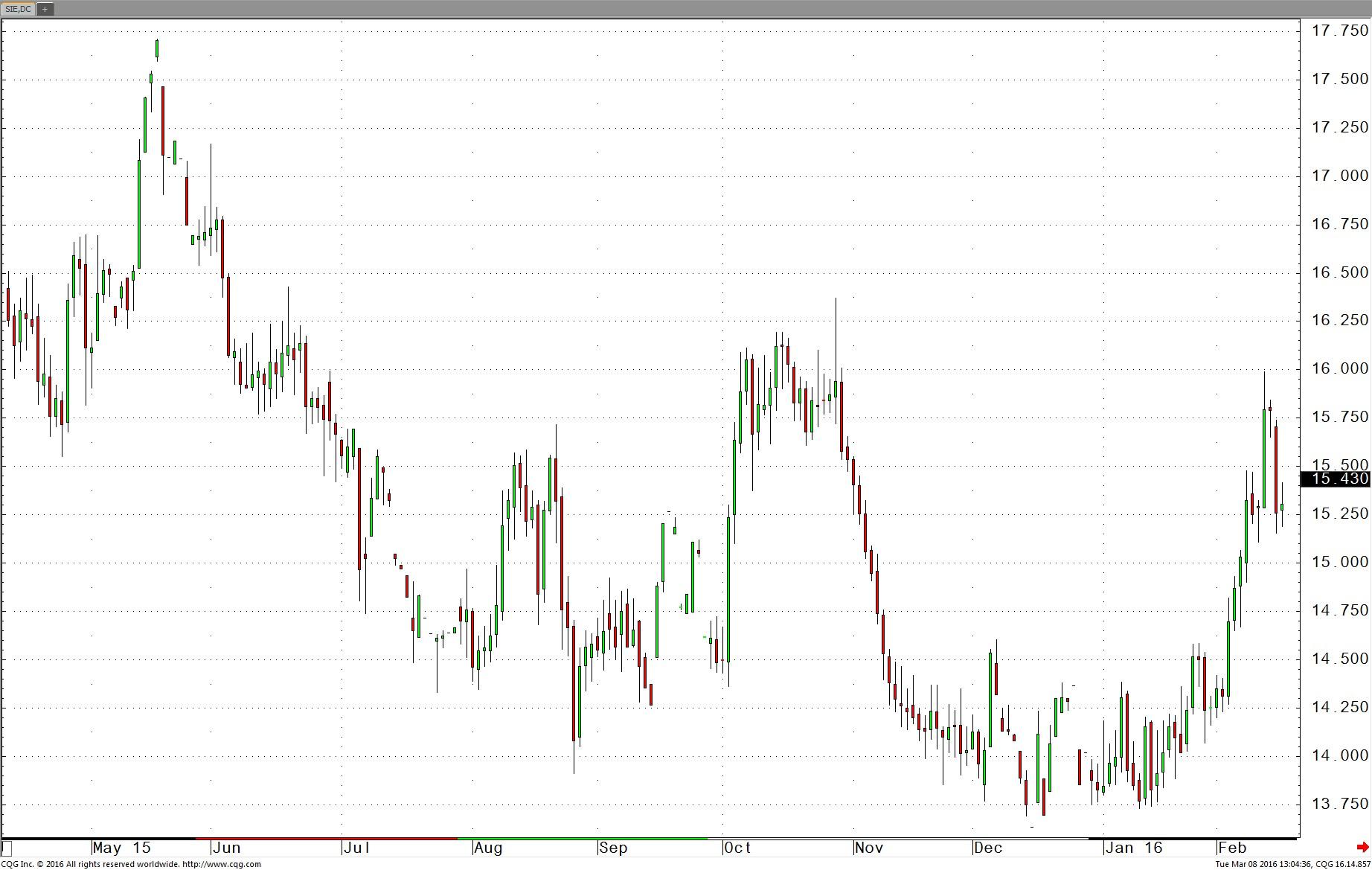
Task: Click the 14.500 price axis label
Action: coord(1339,659)
